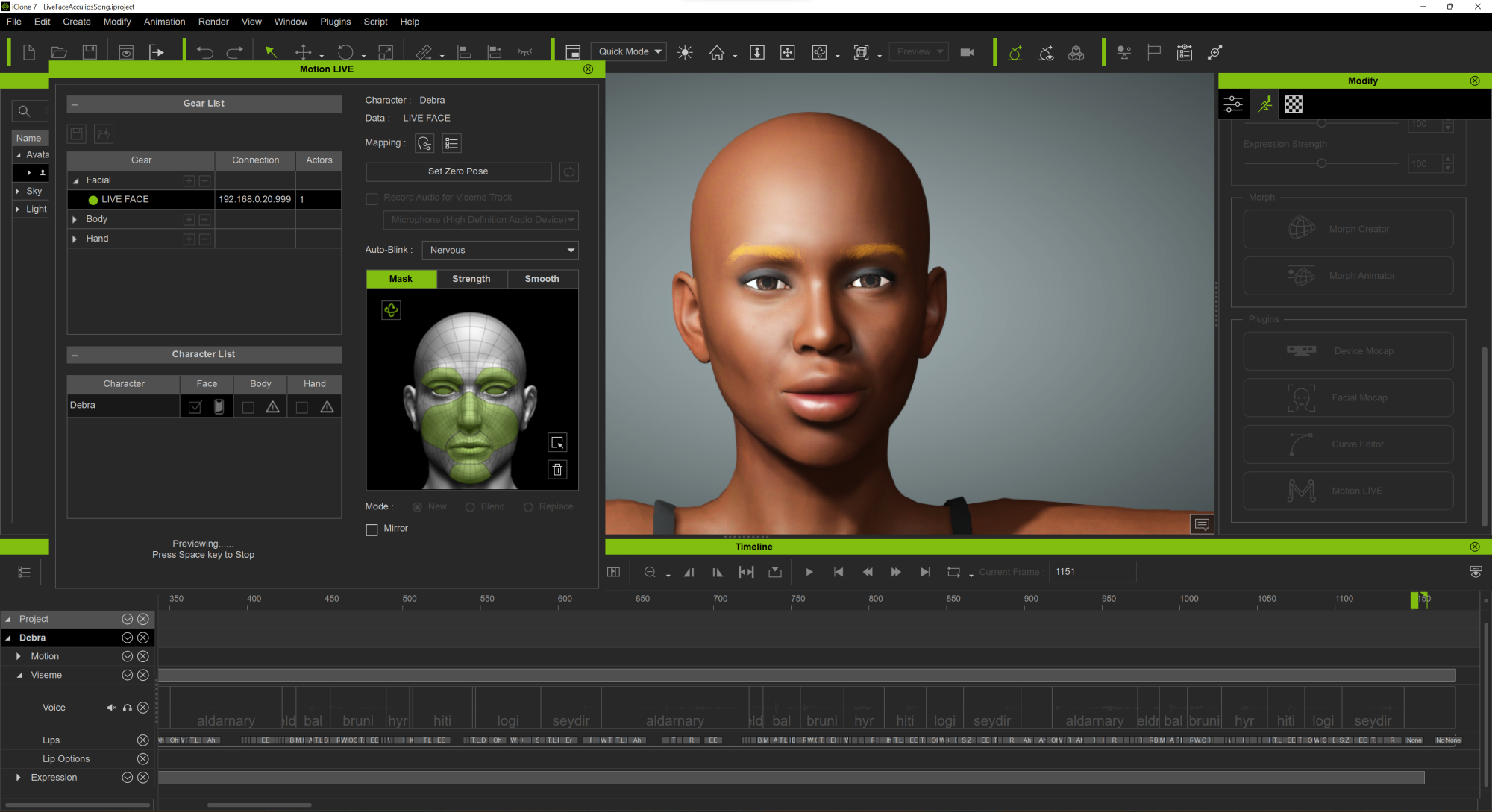This screenshot has height=812, width=1492.
Task: Expand the Body gear row
Action: coord(74,219)
